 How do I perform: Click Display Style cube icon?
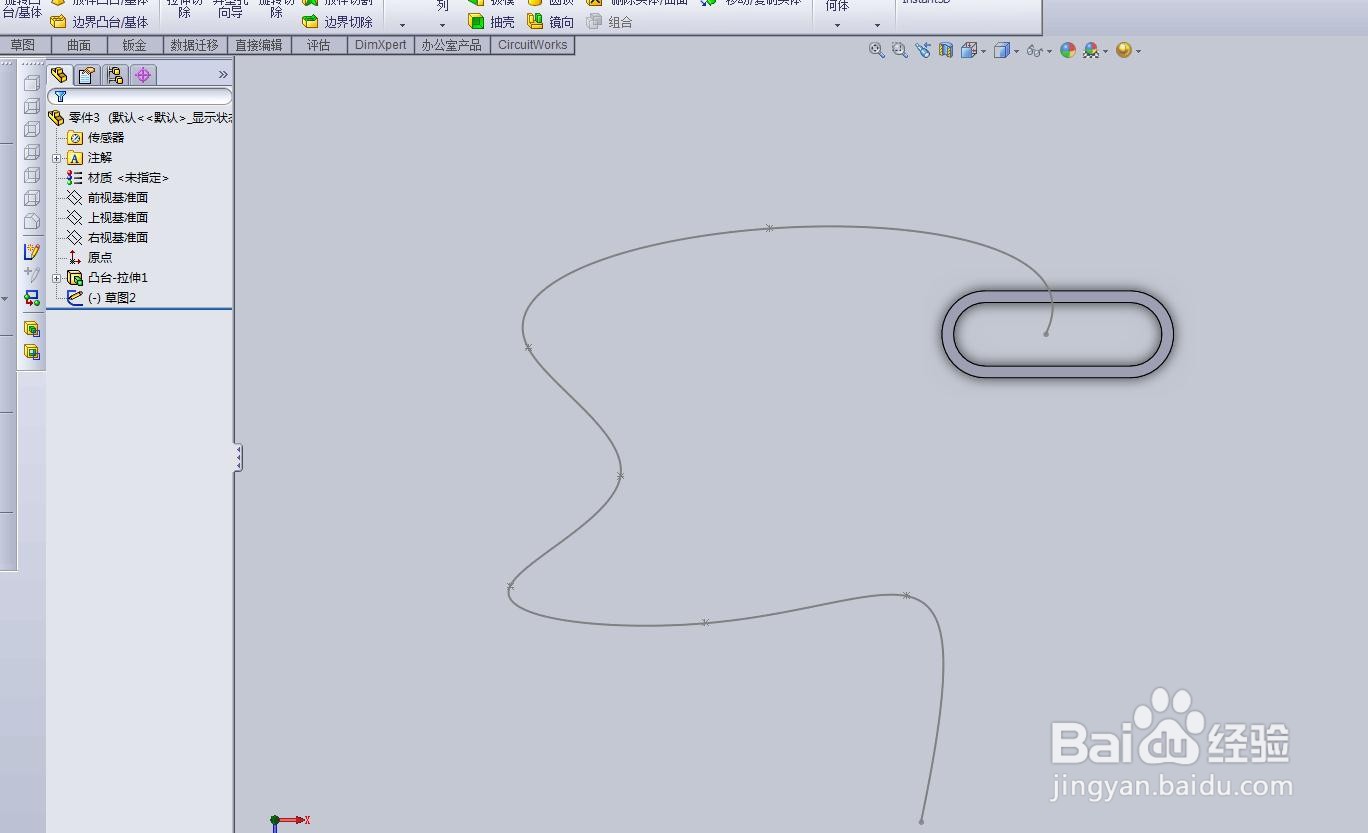pyautogui.click(x=1001, y=50)
